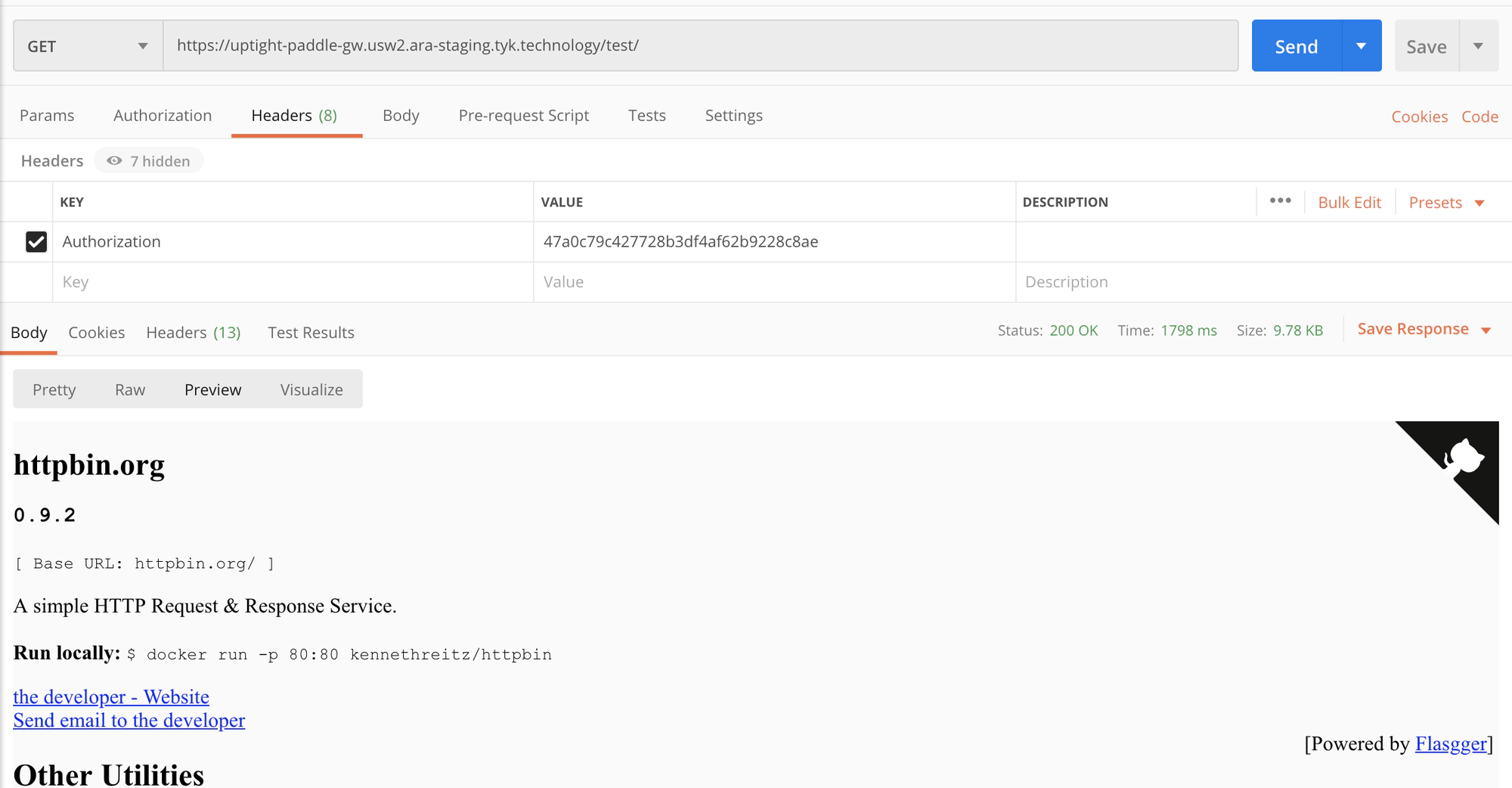Click the empty Key input cell

(291, 282)
